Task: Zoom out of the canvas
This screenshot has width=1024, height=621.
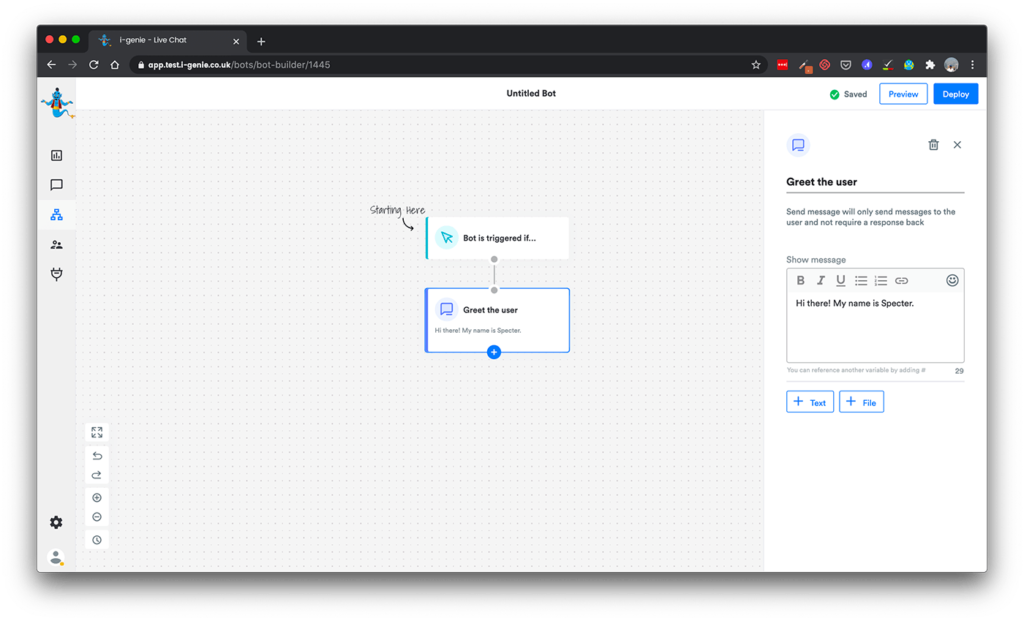Action: tap(97, 517)
